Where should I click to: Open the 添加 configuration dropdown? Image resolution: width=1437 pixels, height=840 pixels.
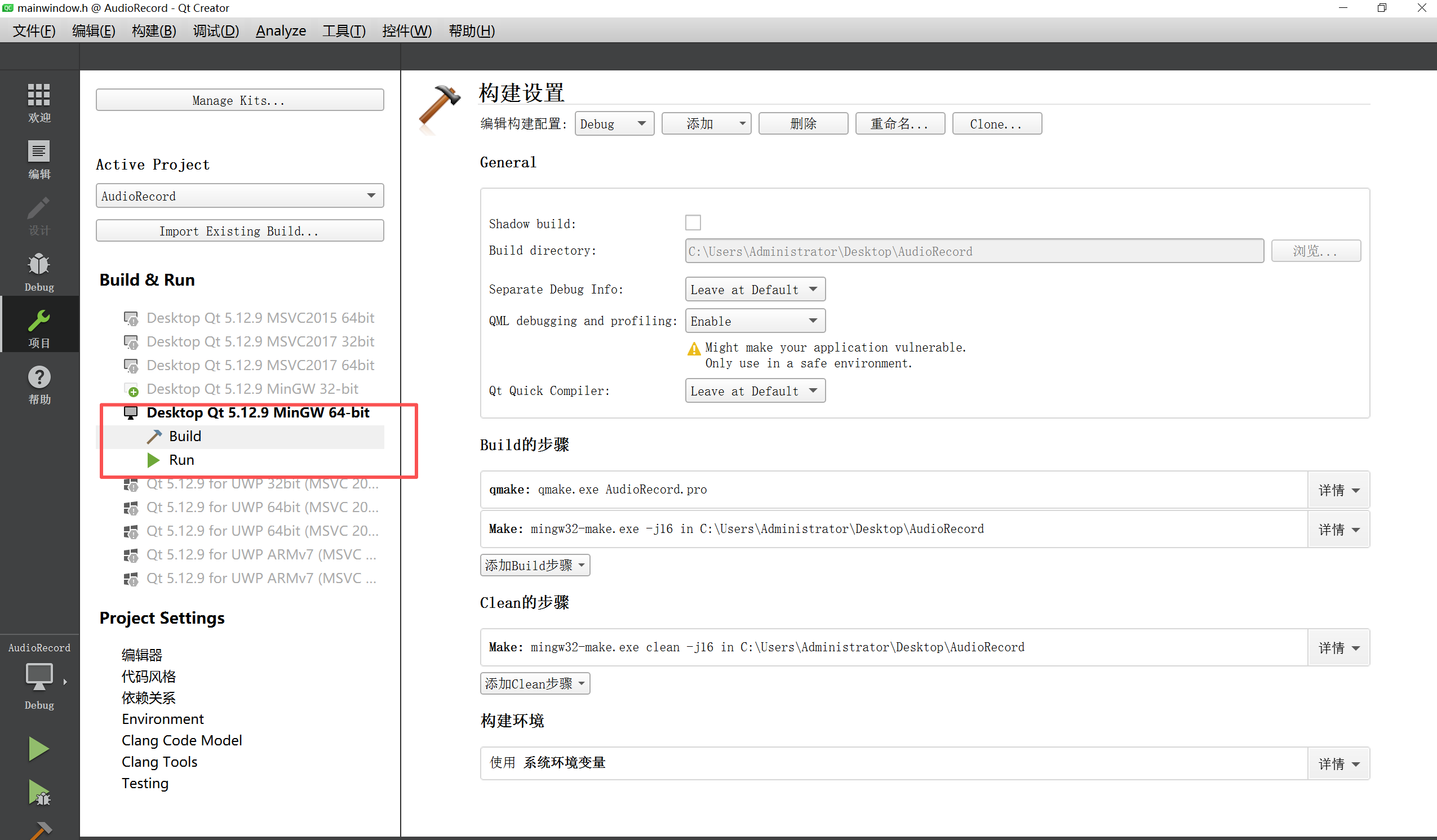(706, 124)
